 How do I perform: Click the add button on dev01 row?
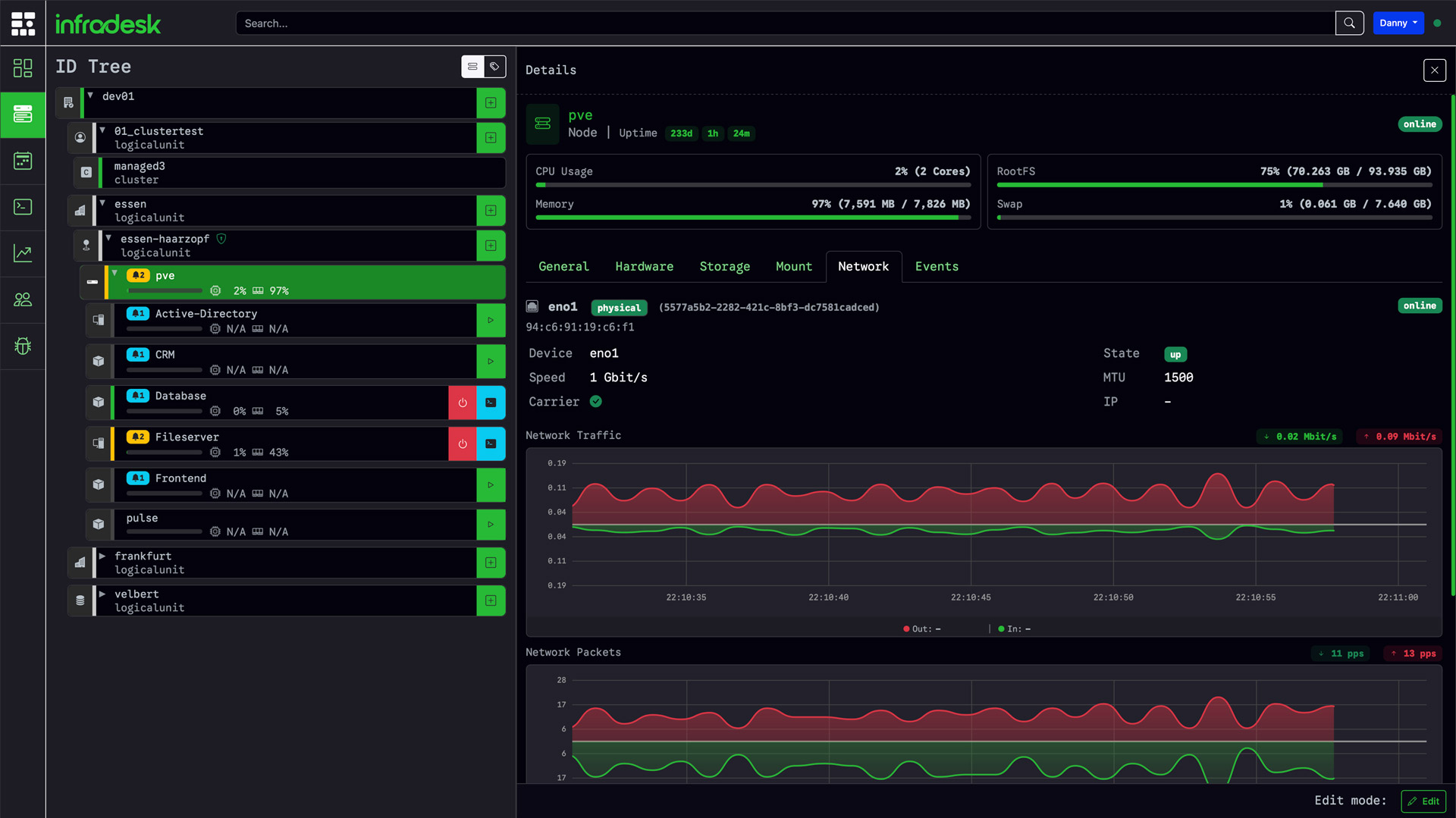pyautogui.click(x=491, y=103)
